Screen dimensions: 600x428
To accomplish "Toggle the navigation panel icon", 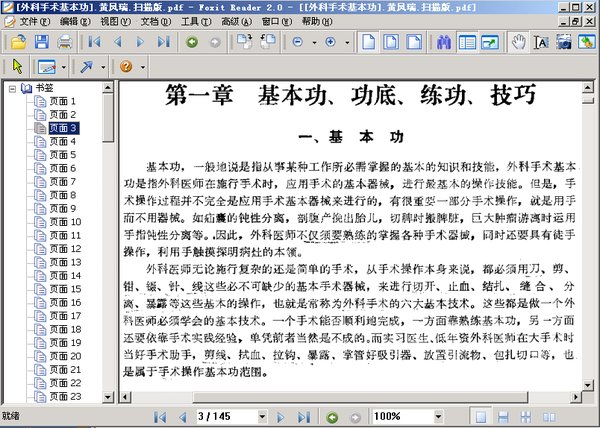I will (x=467, y=42).
